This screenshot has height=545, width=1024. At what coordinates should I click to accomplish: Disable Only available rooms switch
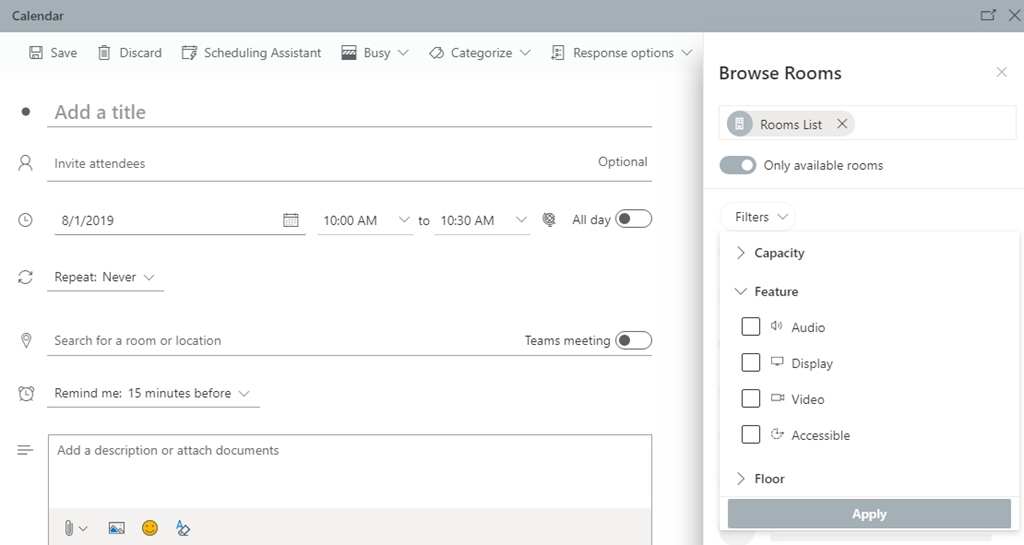738,165
